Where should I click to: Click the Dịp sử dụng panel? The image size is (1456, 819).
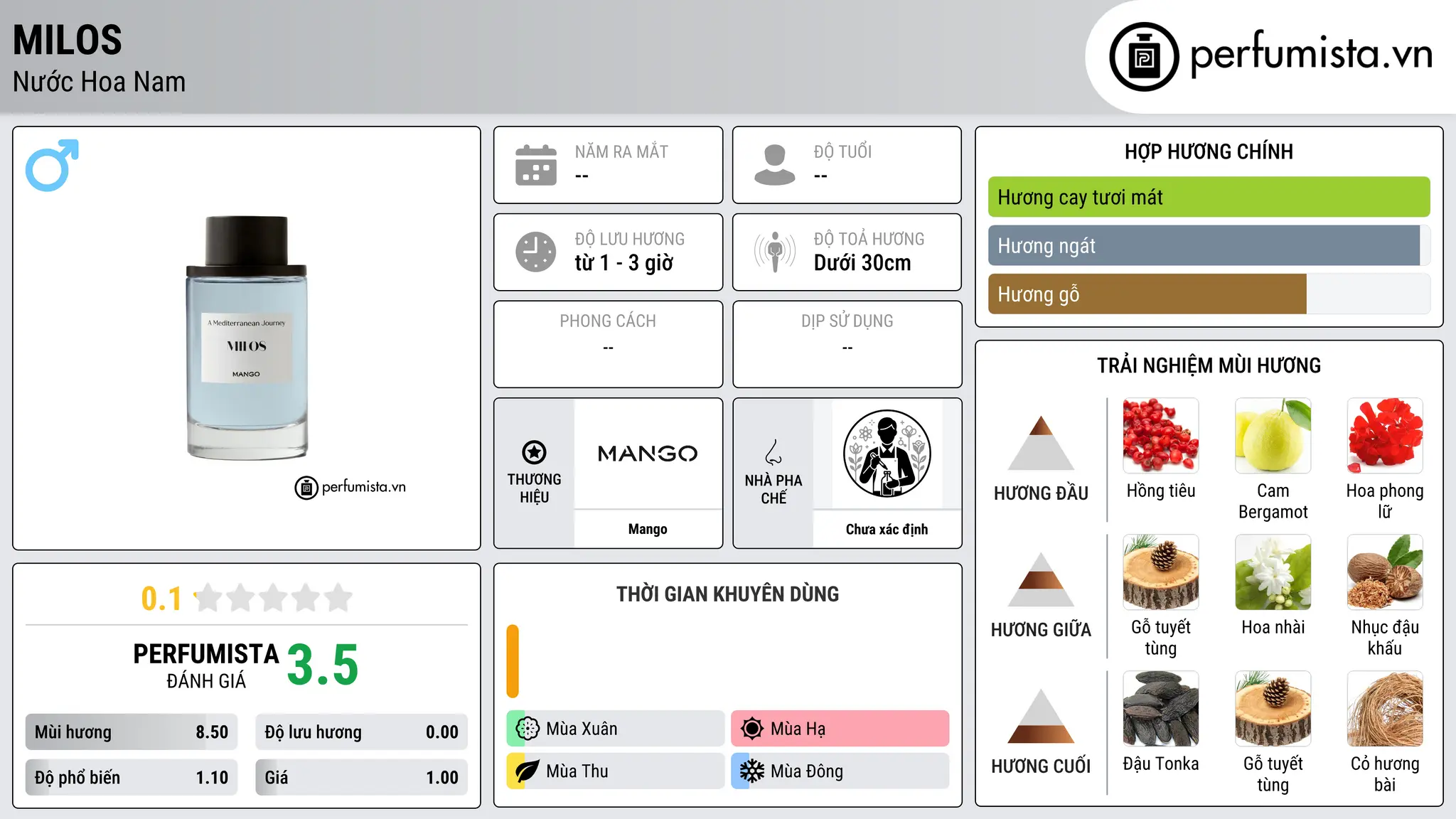[847, 344]
